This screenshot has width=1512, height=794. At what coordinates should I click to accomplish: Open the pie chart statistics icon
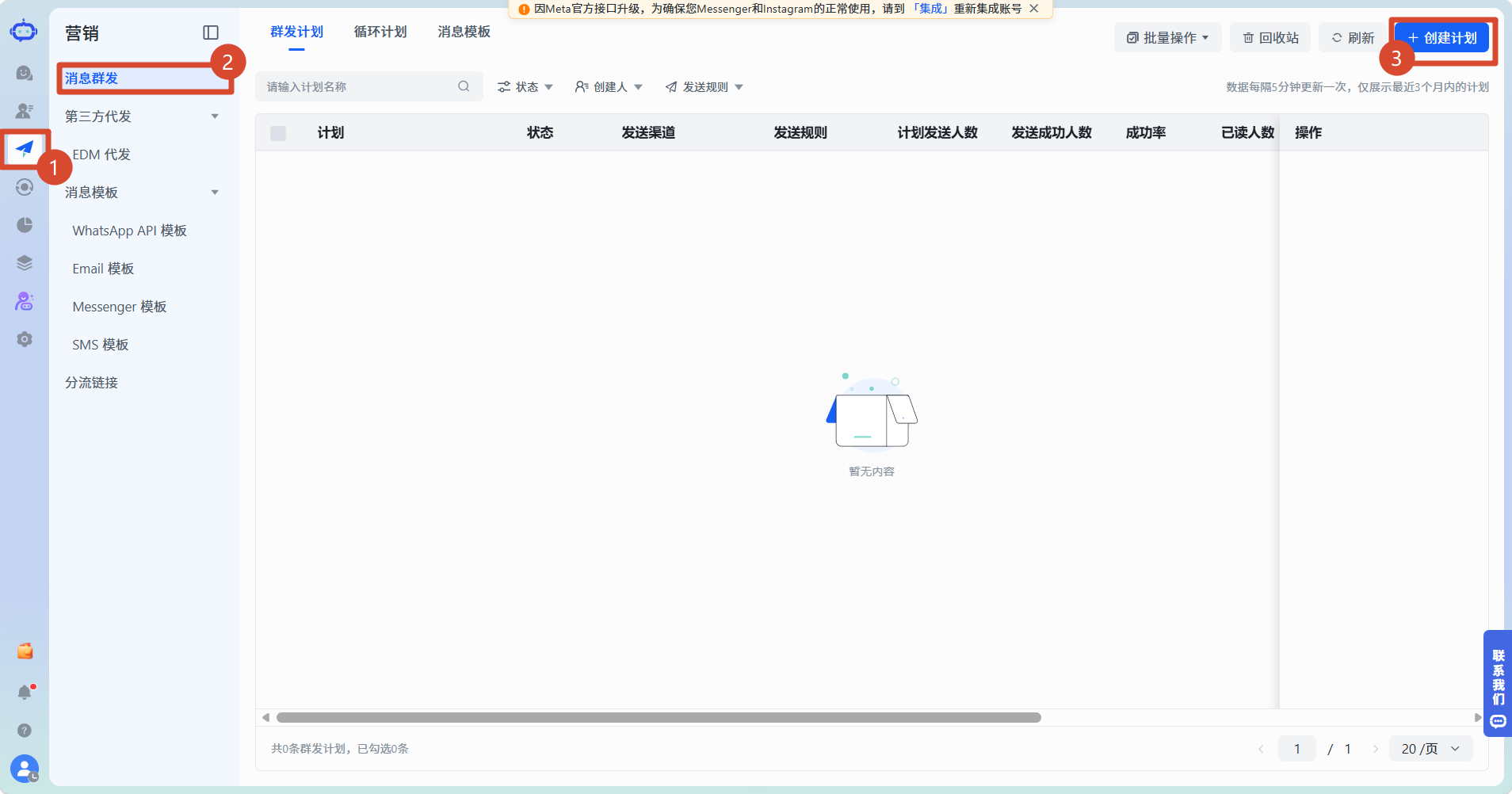tap(25, 225)
